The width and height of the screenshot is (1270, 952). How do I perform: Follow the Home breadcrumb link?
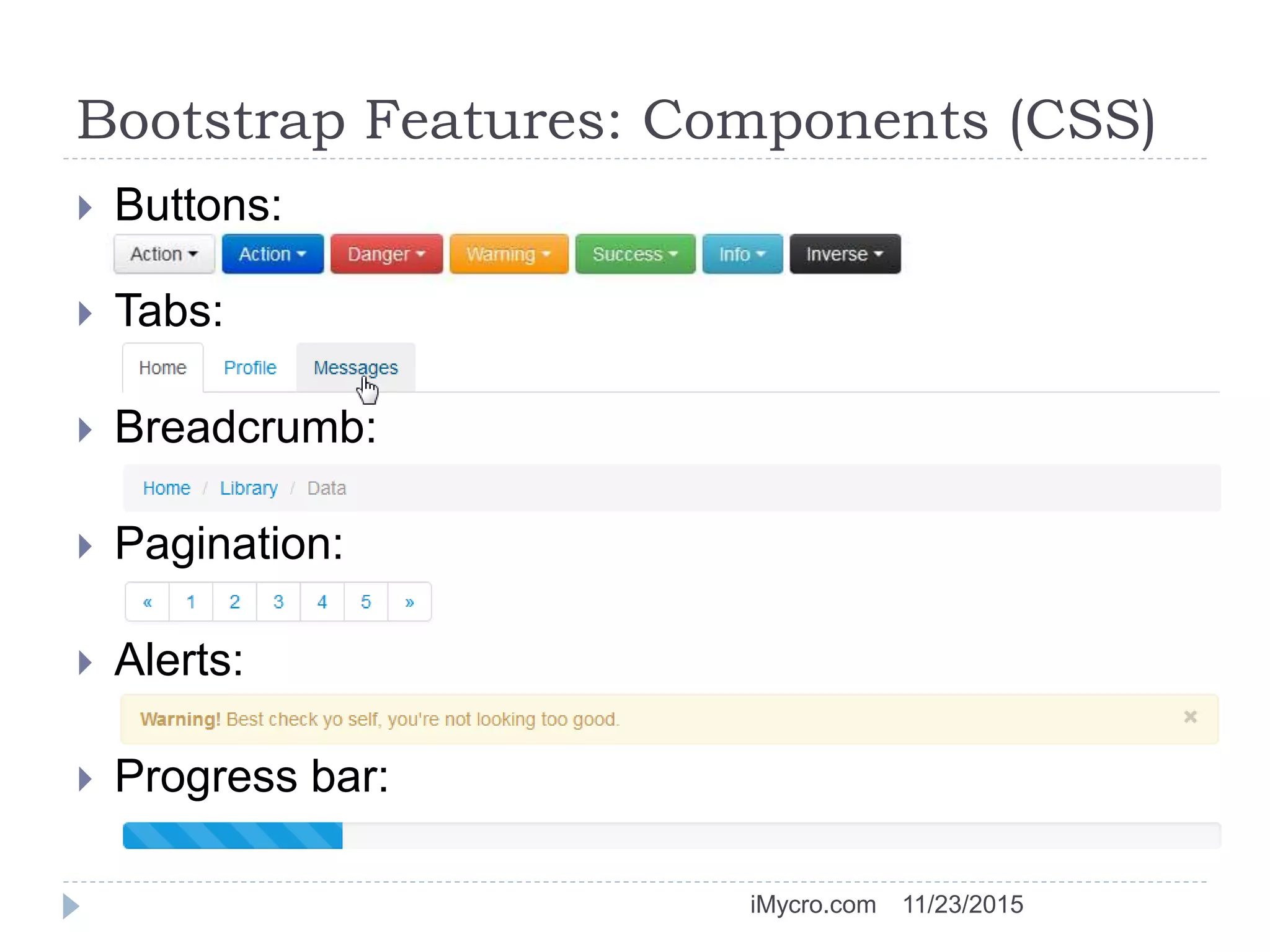coord(166,488)
